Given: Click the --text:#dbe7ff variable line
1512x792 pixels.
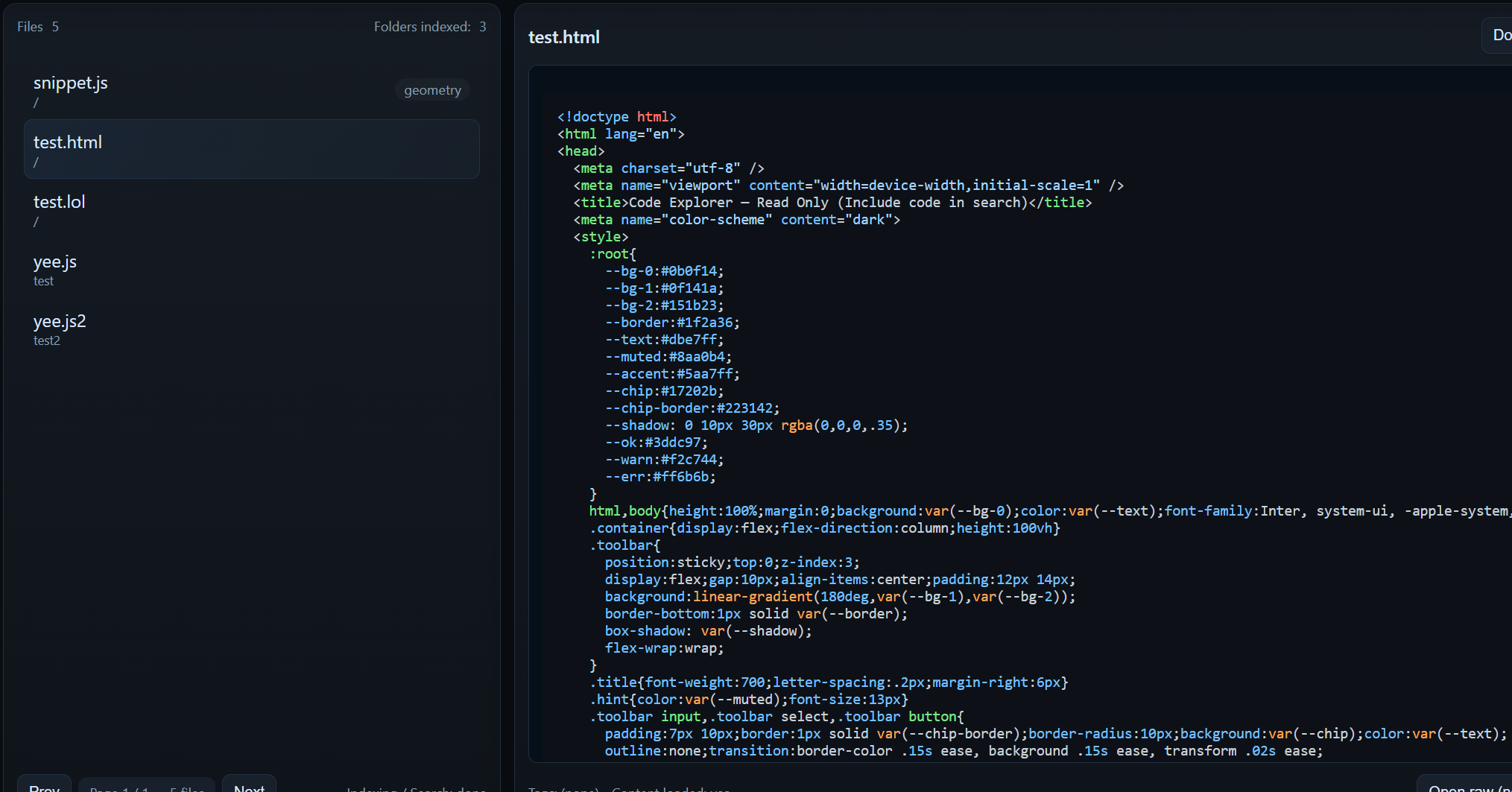Looking at the screenshot, I should click(x=664, y=340).
